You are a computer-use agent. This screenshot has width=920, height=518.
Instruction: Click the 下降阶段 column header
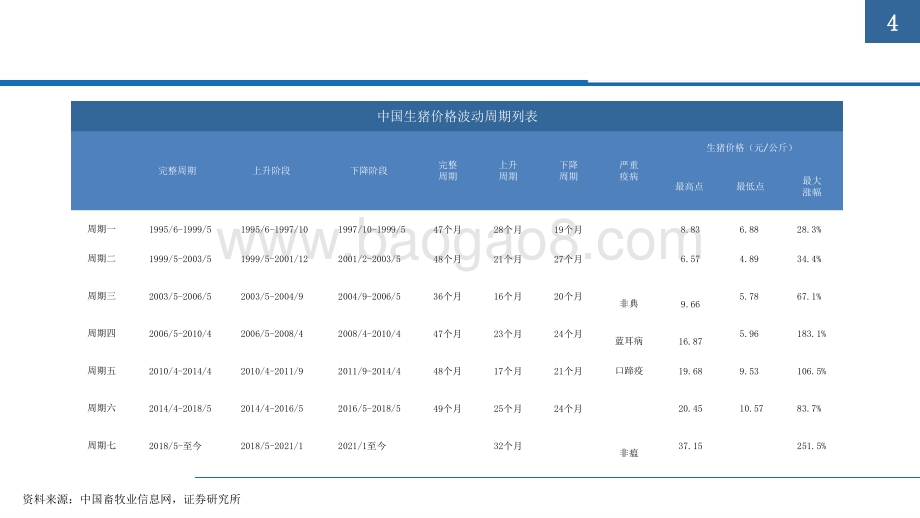pyautogui.click(x=369, y=171)
